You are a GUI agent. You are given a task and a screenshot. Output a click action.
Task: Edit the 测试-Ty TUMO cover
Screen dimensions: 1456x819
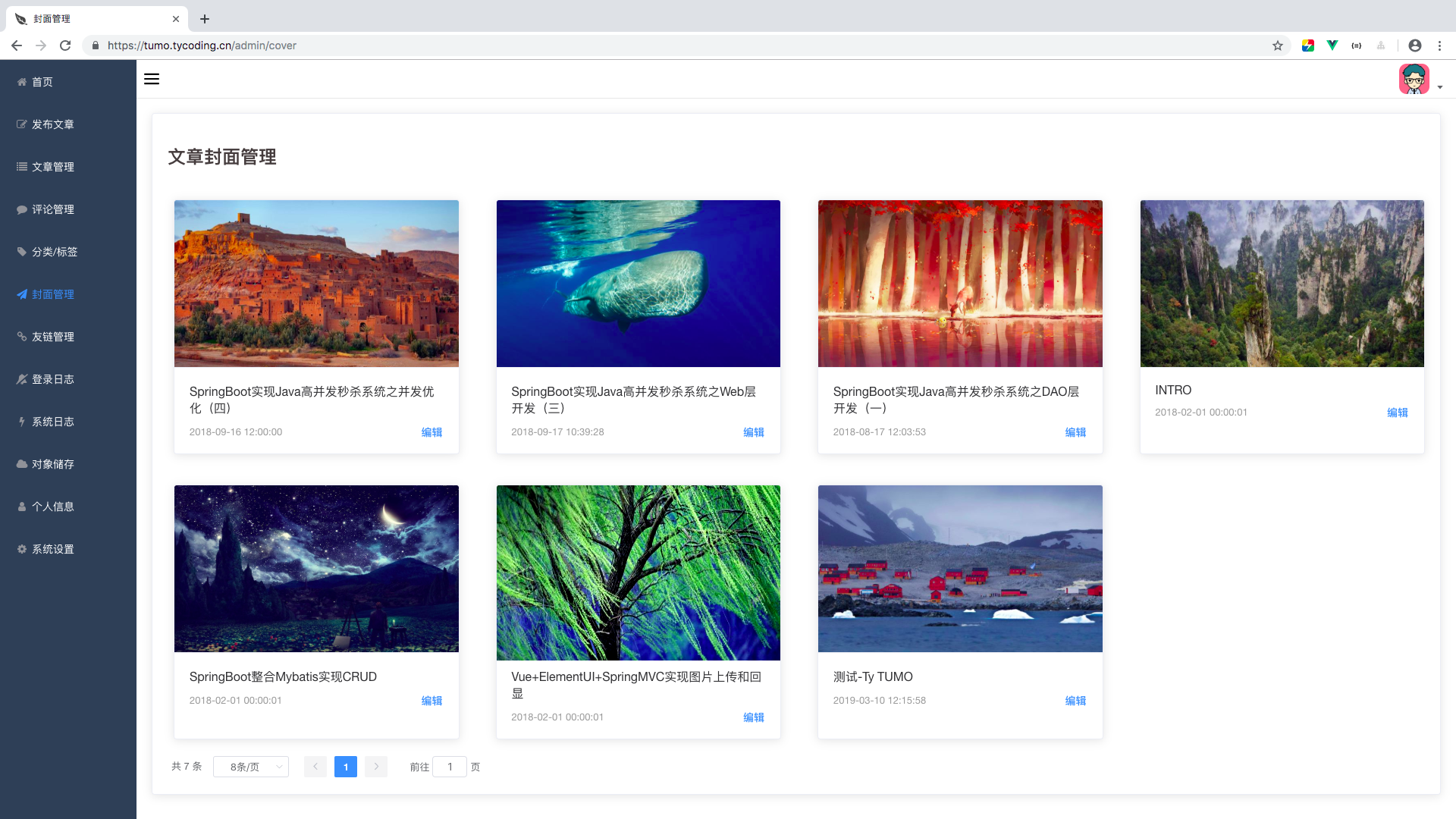[x=1075, y=701]
